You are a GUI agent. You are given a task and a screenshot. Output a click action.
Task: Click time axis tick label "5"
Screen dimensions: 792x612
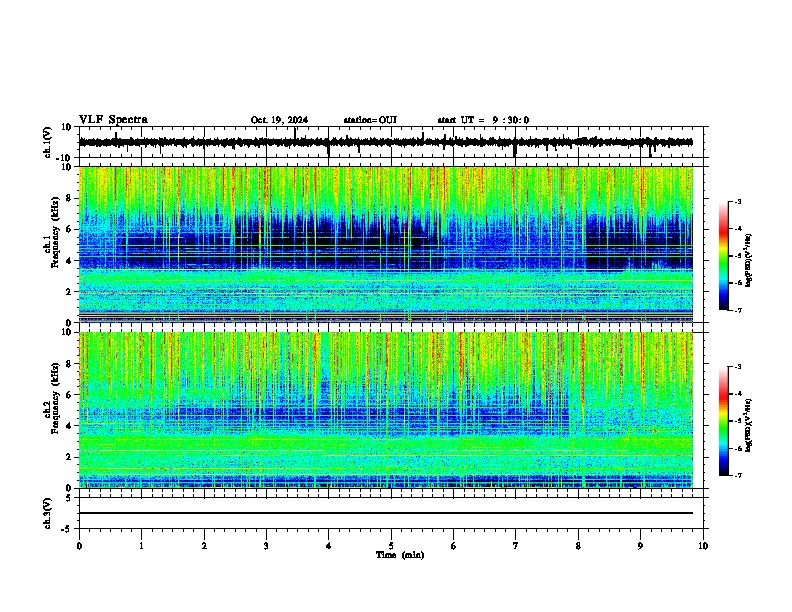391,546
